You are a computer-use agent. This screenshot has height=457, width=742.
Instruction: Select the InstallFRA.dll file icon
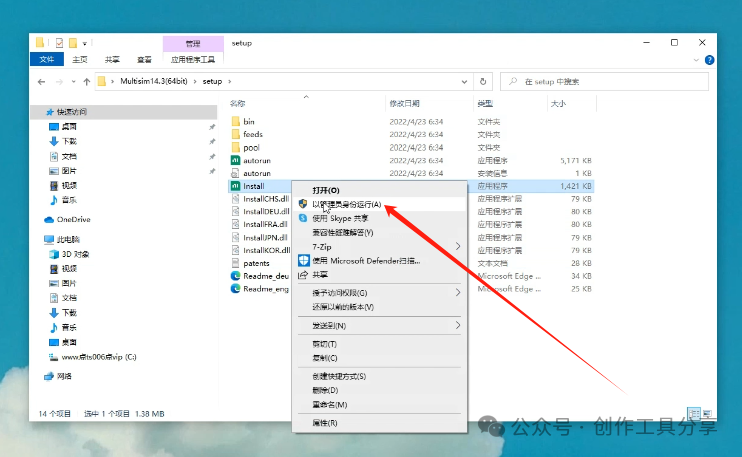235,224
